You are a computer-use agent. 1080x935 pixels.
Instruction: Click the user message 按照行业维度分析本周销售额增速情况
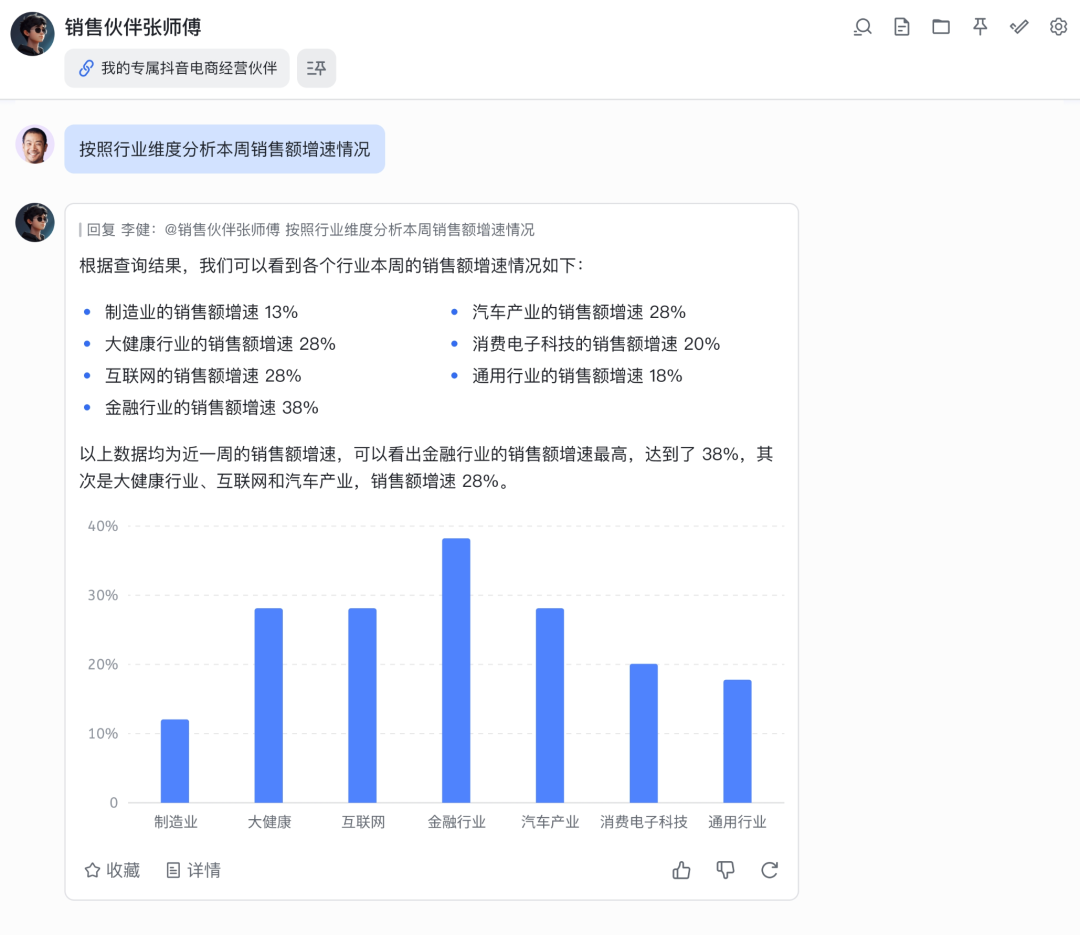click(225, 149)
